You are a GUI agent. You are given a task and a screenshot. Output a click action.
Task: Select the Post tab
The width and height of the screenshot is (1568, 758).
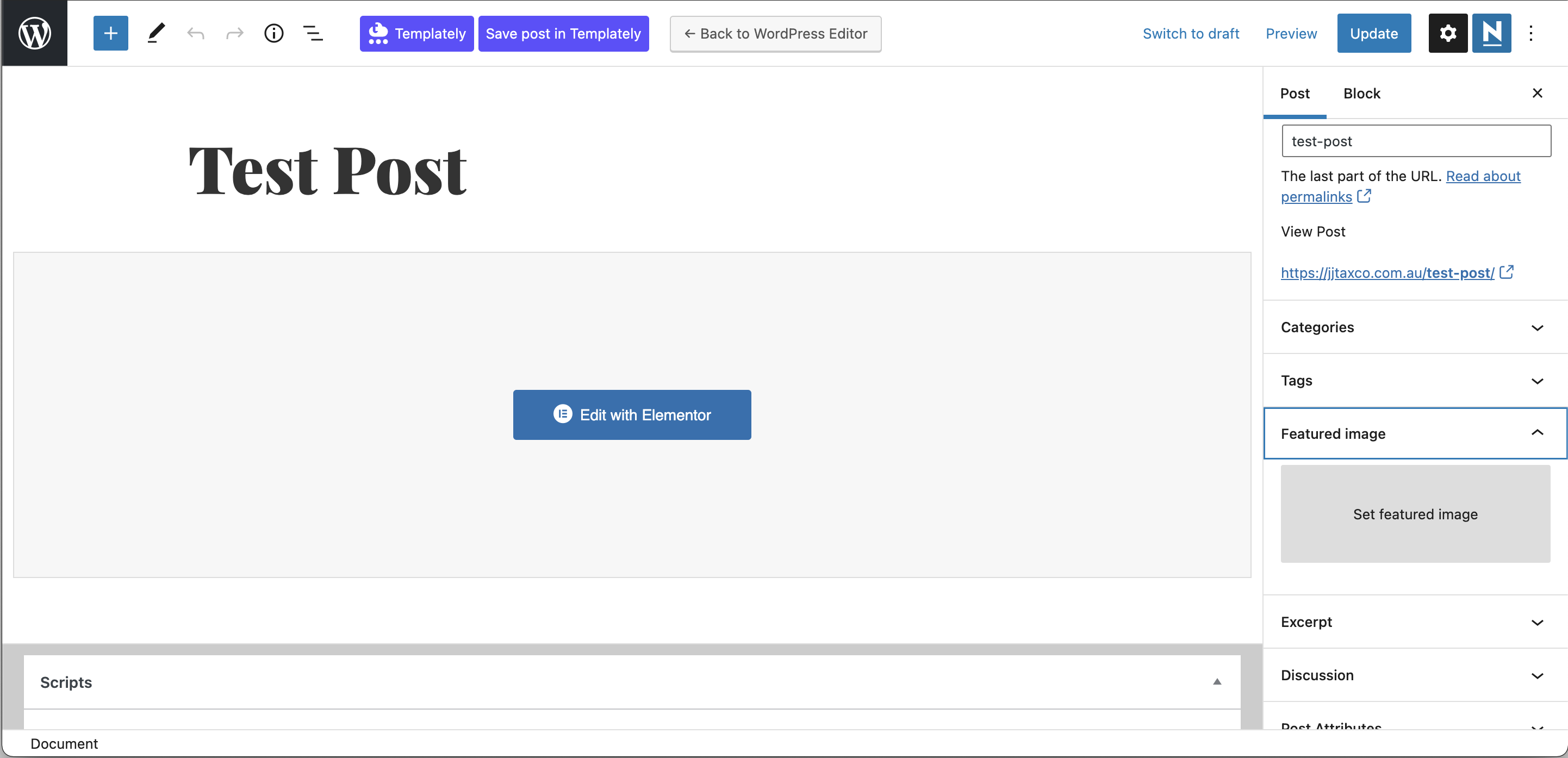tap(1295, 93)
